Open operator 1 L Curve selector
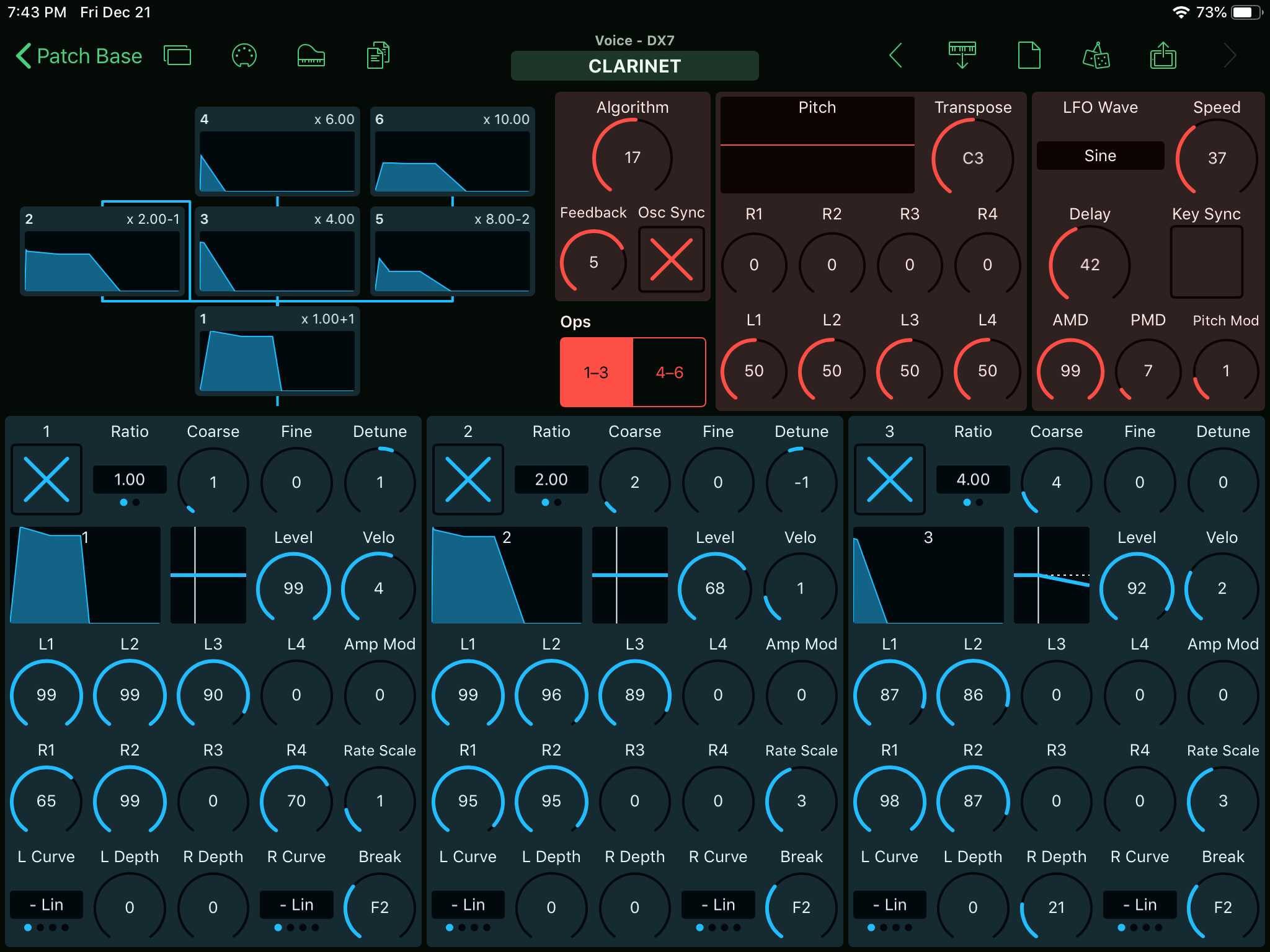The height and width of the screenshot is (952, 1270). tap(47, 905)
